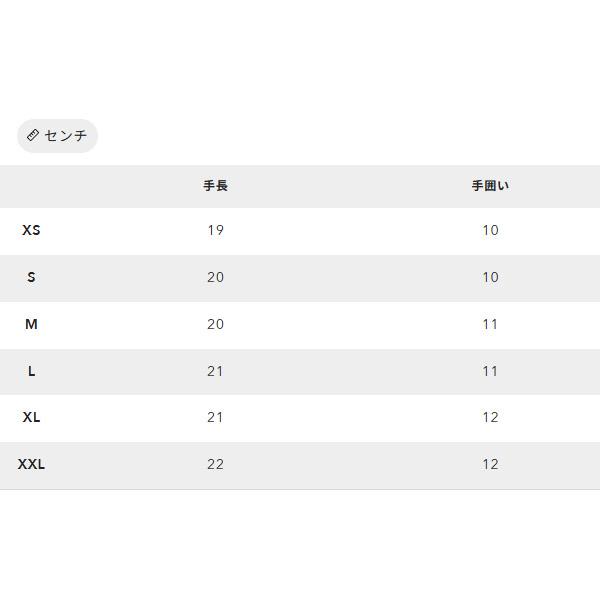This screenshot has height=600, width=600.
Task: Click the XL hand circumference value 12
Action: point(490,417)
